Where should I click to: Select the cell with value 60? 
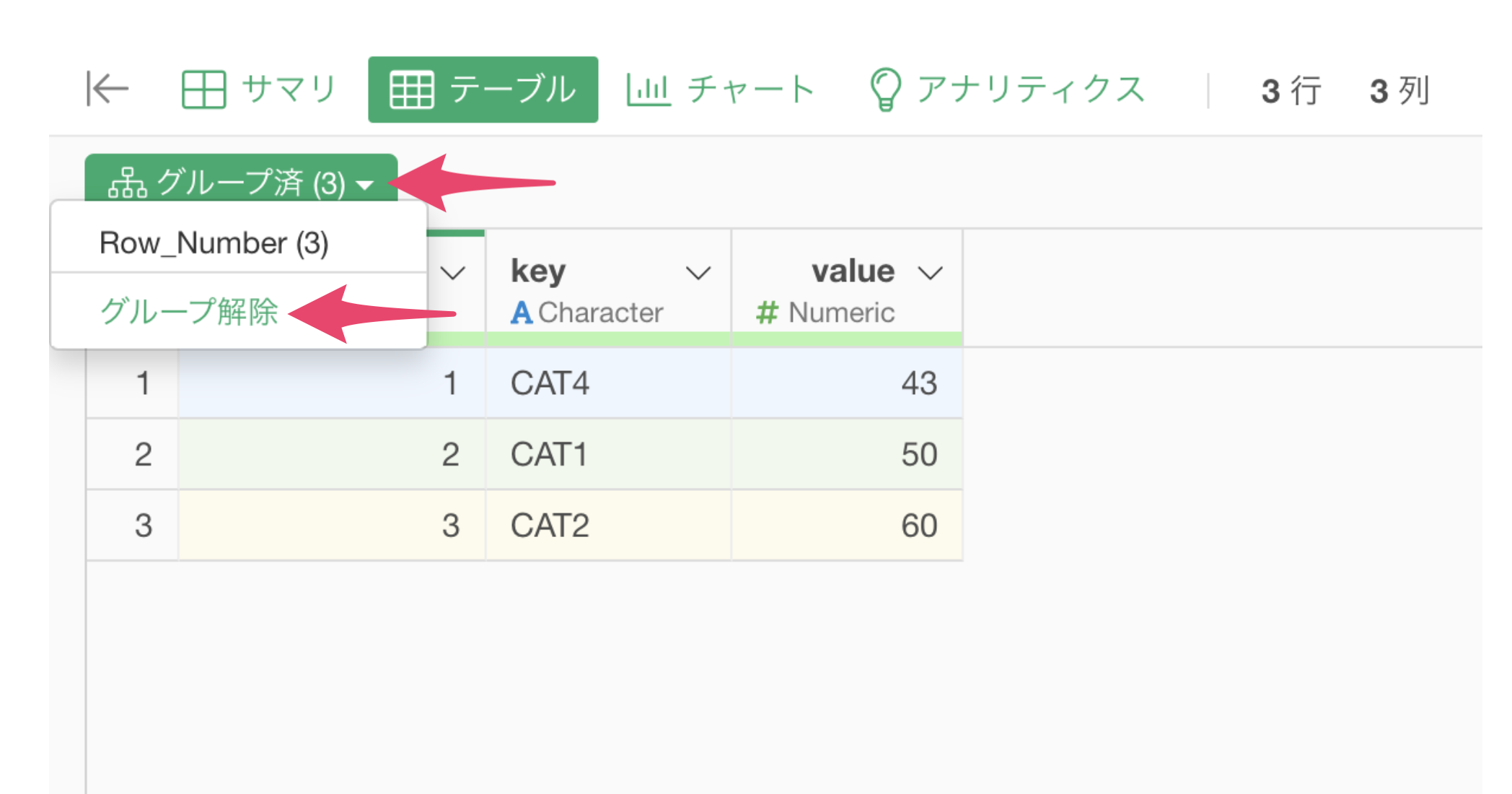coord(918,525)
